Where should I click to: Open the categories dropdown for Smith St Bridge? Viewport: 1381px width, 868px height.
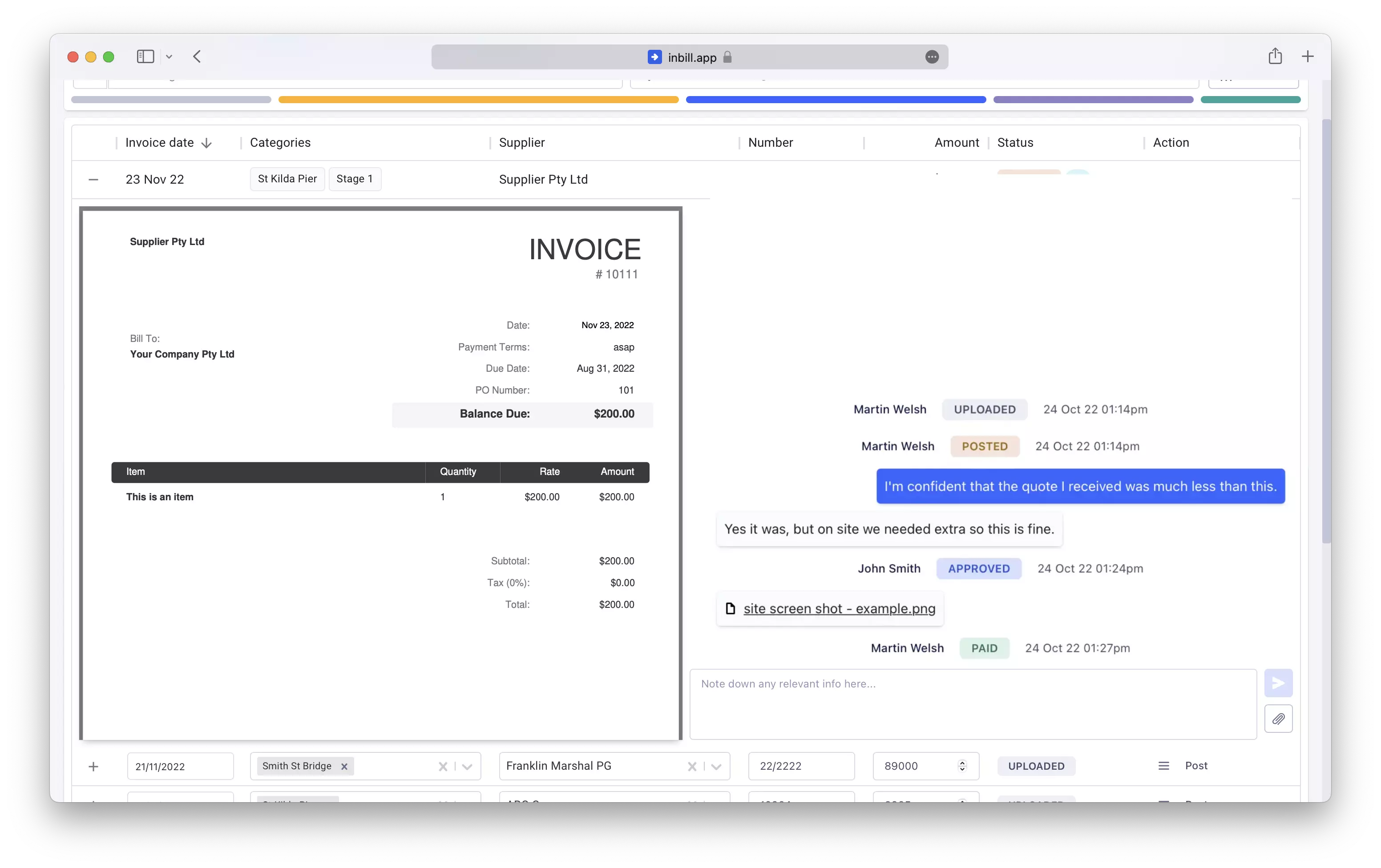468,767
